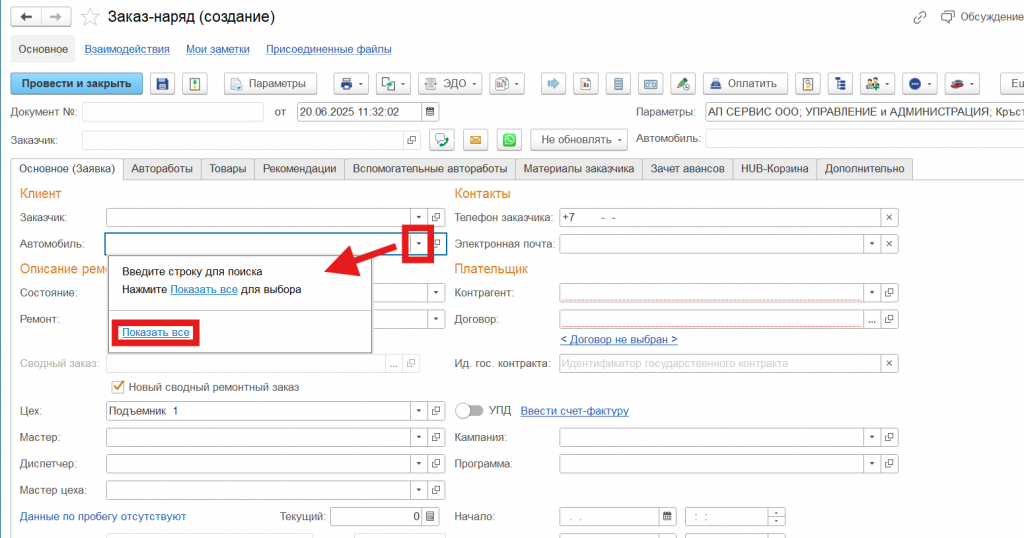Open the print icon menu
The image size is (1024, 538).
point(351,83)
